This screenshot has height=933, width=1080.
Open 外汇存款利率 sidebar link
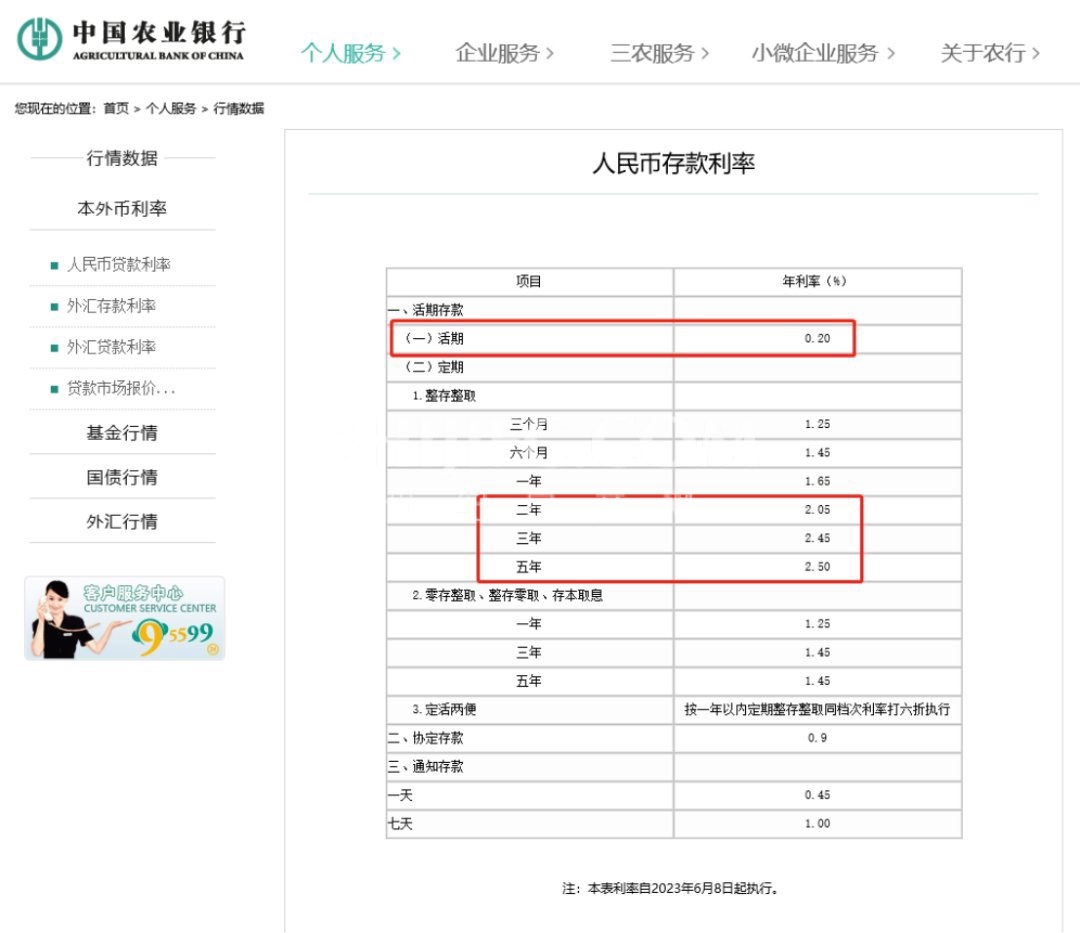point(111,306)
